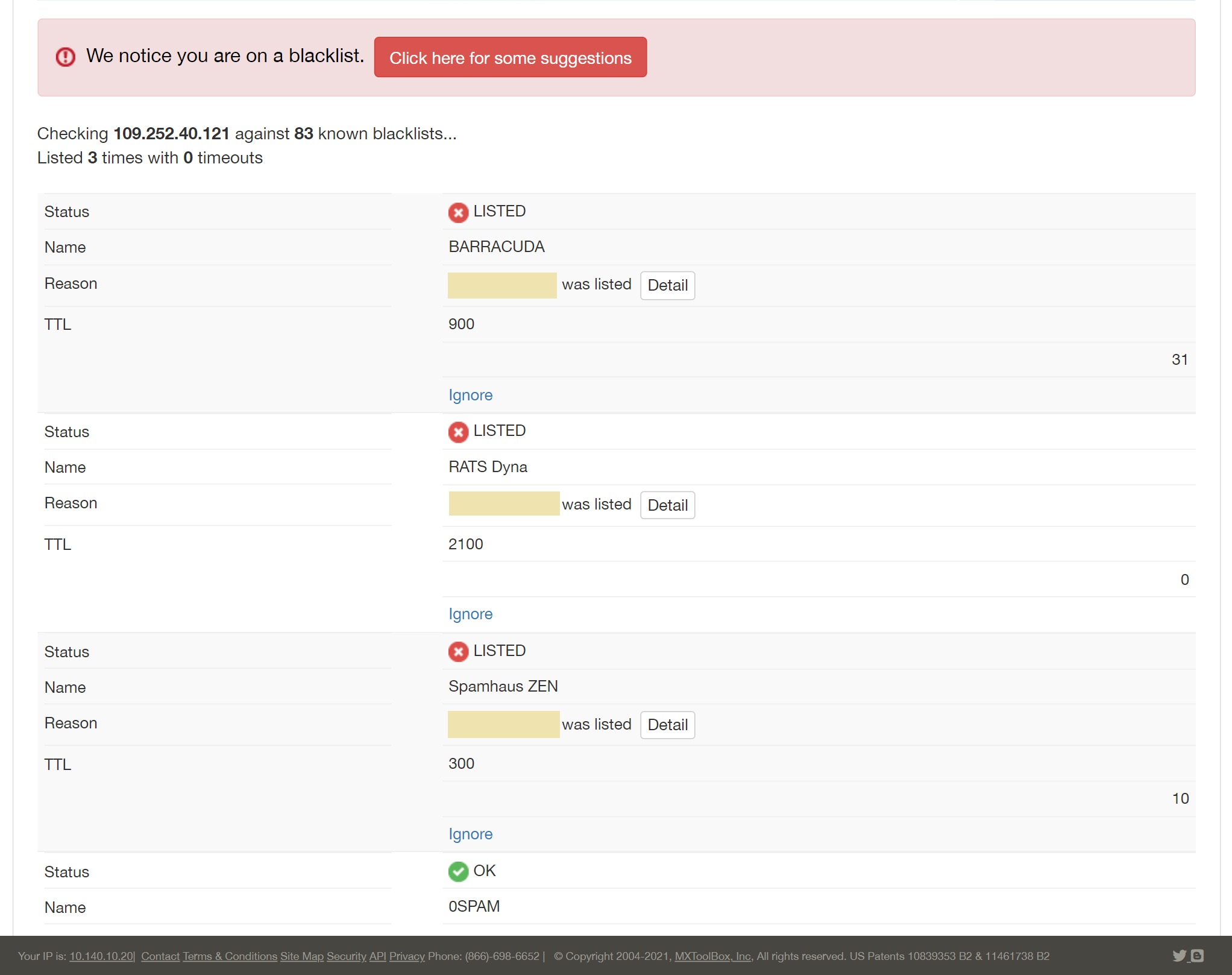1232x975 pixels.
Task: Click 'Click here for some suggestions' button
Action: [510, 57]
